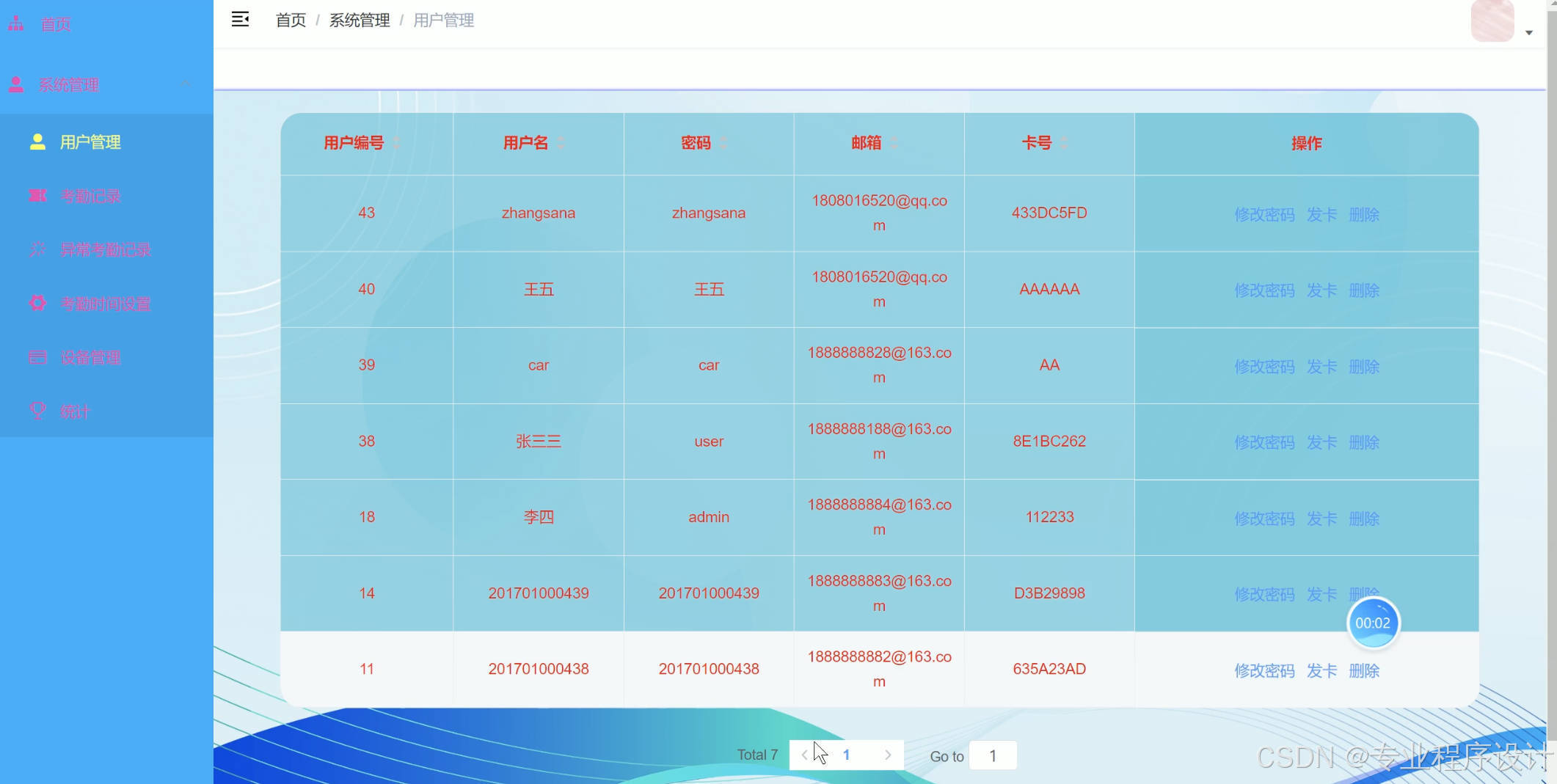Click 删除 for user zhangsana
This screenshot has width=1557, height=784.
[x=1364, y=214]
